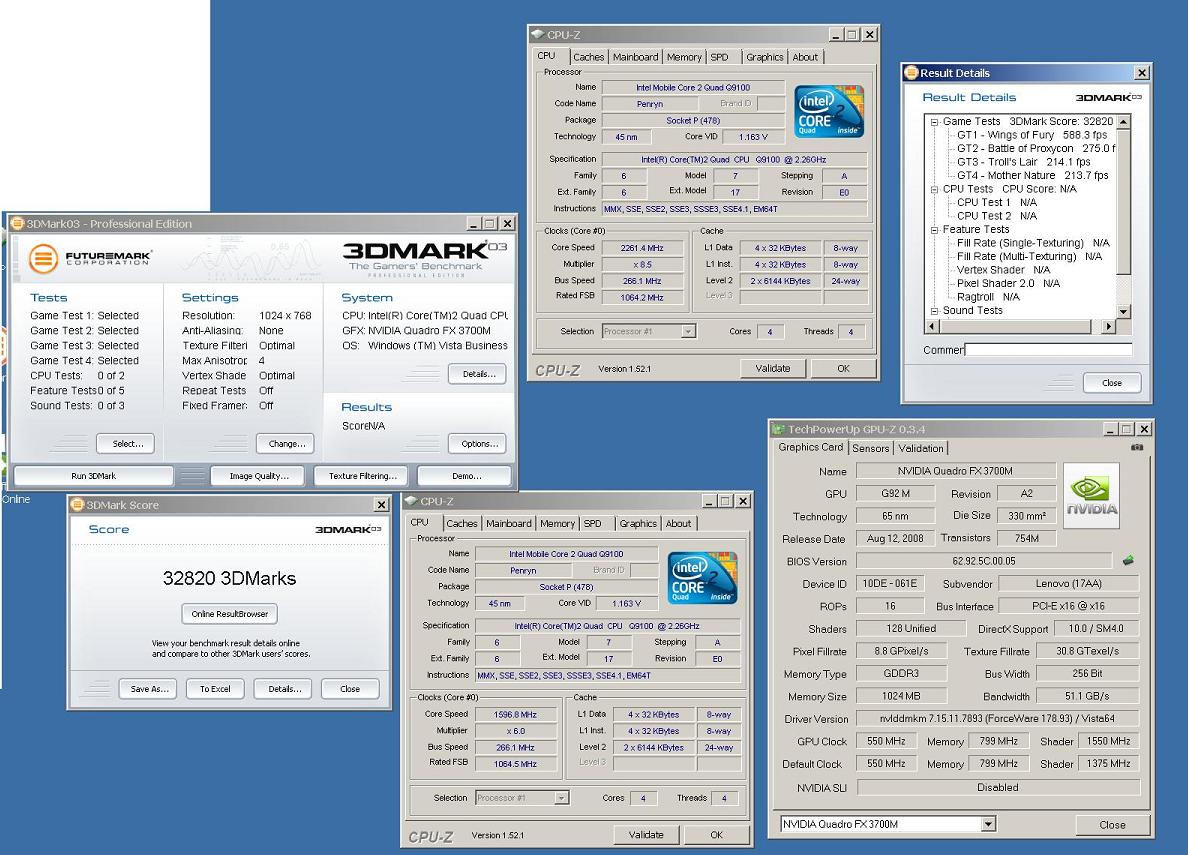Open SPD tab in lower CPU-Z
The width and height of the screenshot is (1188, 855).
pos(593,524)
